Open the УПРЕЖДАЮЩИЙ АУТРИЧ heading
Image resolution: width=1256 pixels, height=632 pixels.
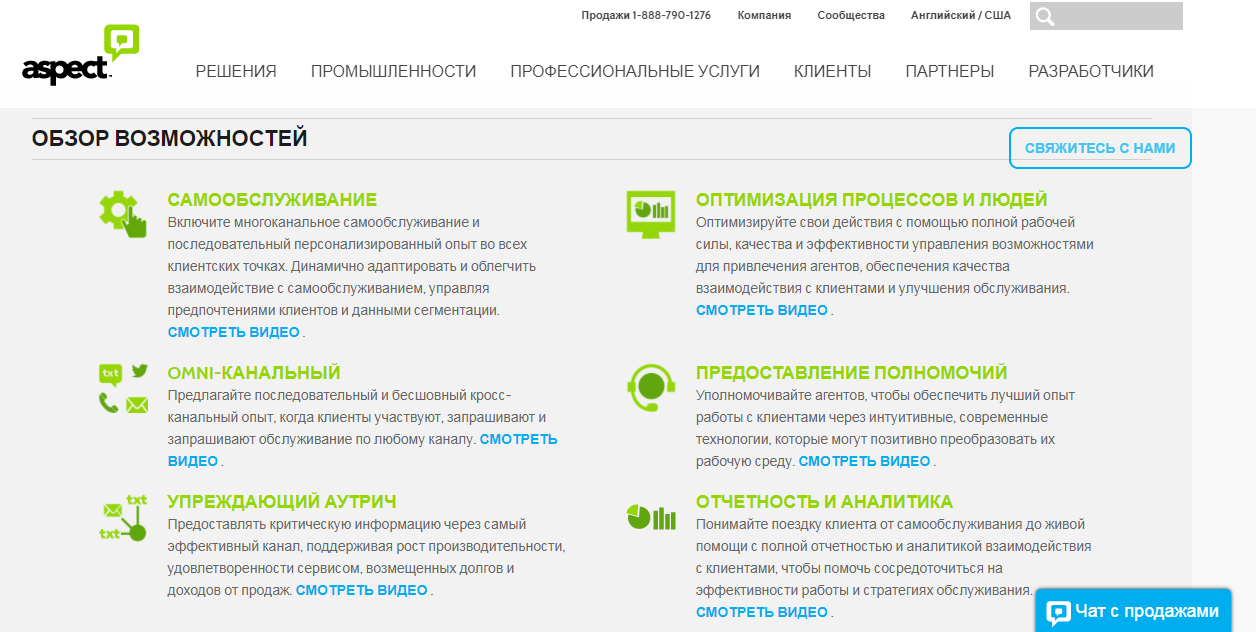(x=282, y=502)
